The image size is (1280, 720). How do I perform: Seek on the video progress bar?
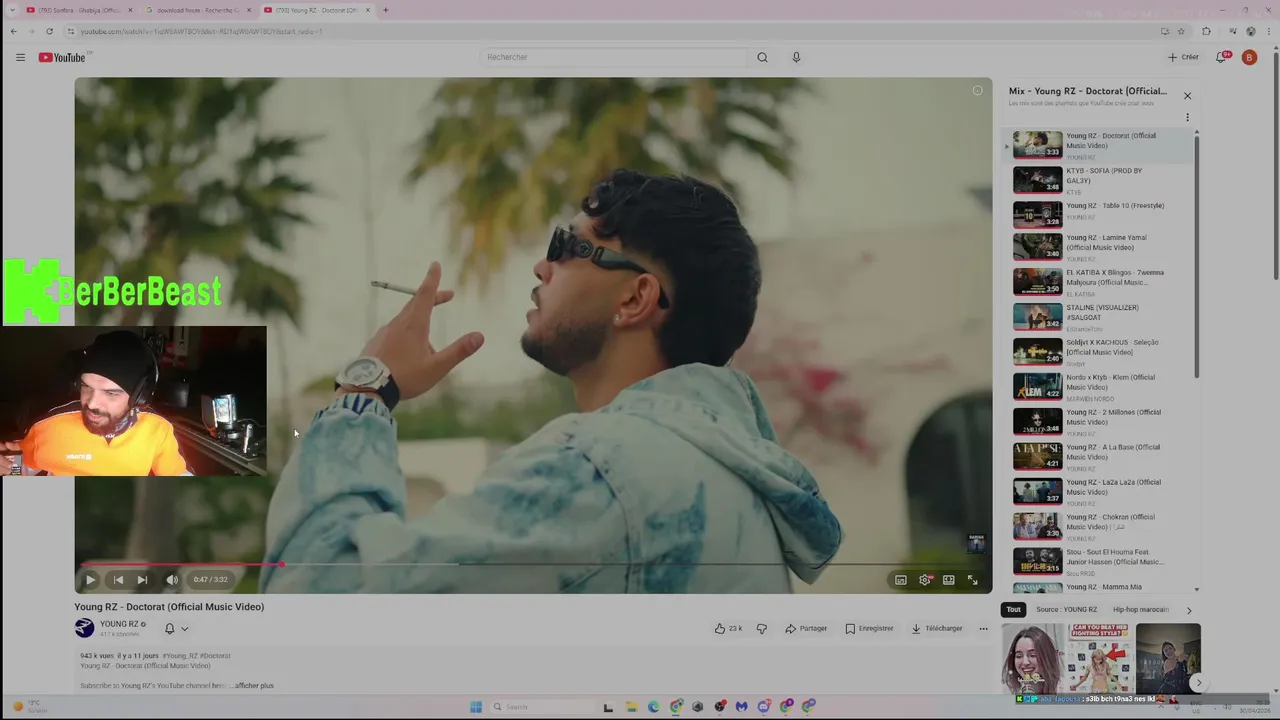(533, 564)
